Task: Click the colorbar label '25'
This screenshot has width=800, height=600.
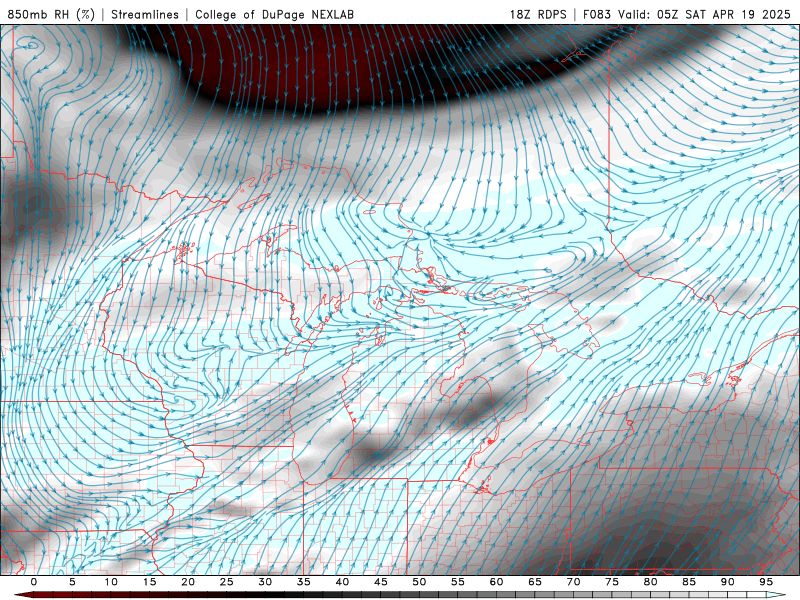Action: coord(227,582)
